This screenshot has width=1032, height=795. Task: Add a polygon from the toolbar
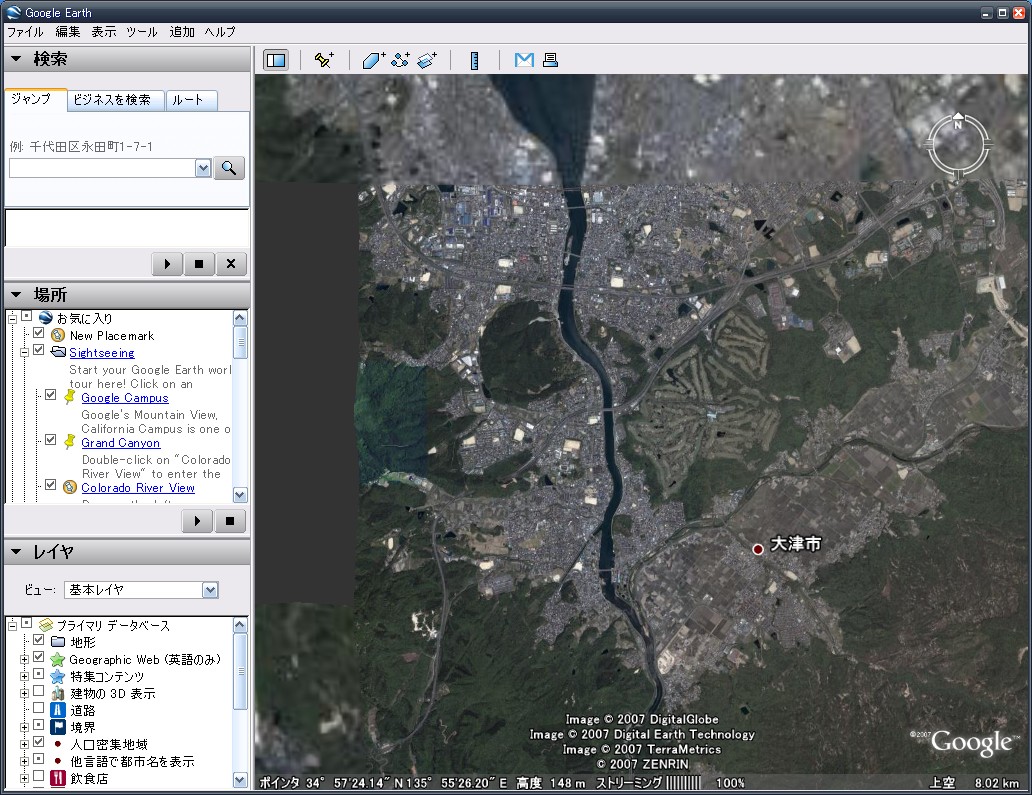(x=374, y=60)
